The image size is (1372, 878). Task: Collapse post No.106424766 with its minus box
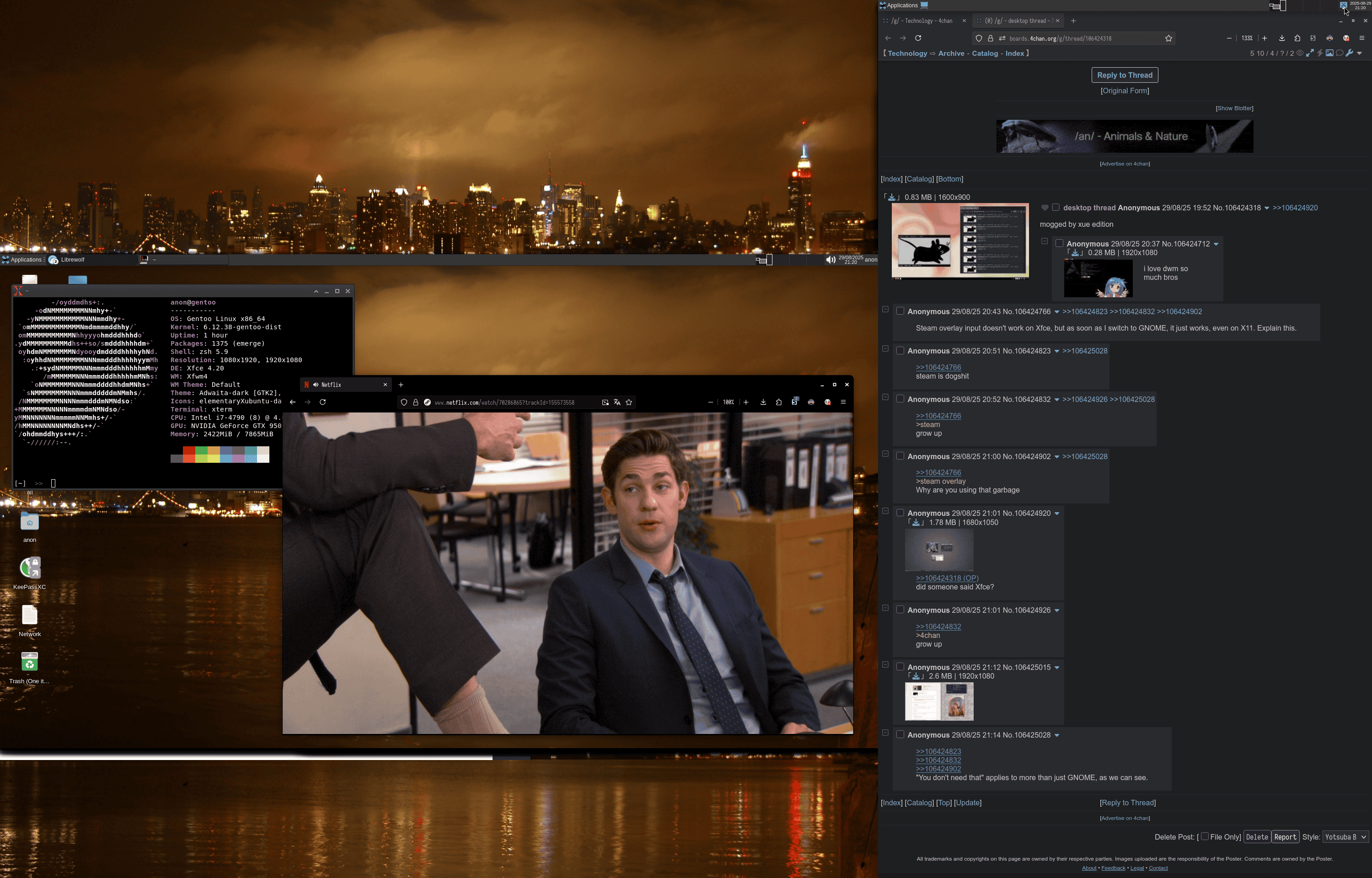(885, 310)
